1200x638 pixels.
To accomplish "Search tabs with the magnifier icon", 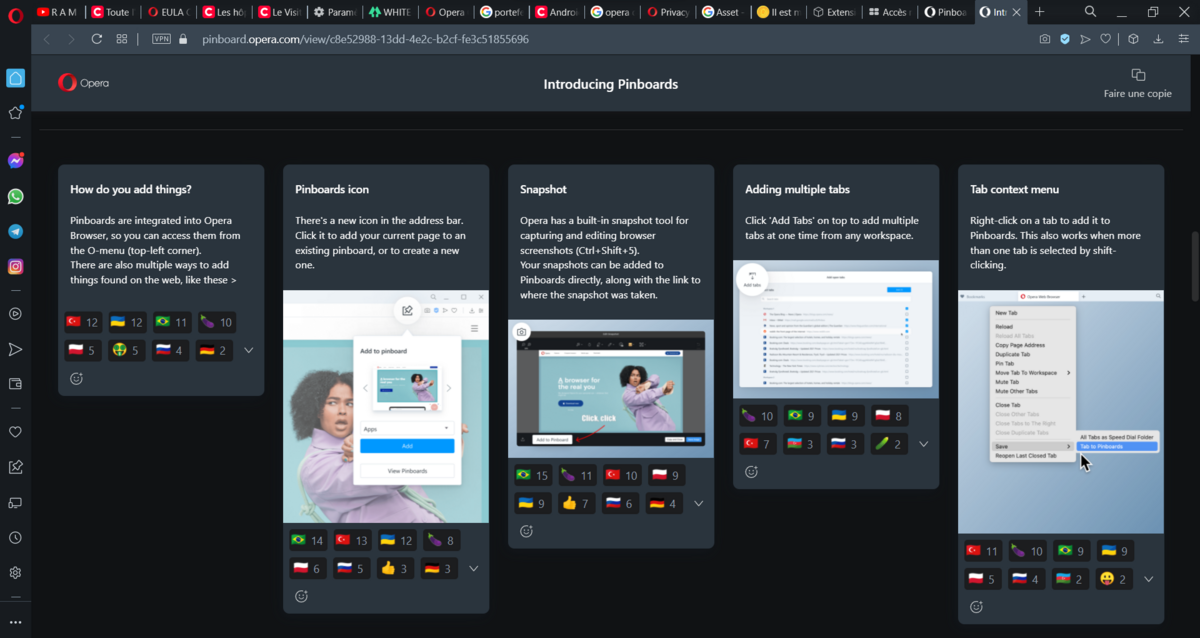I will pos(1090,12).
